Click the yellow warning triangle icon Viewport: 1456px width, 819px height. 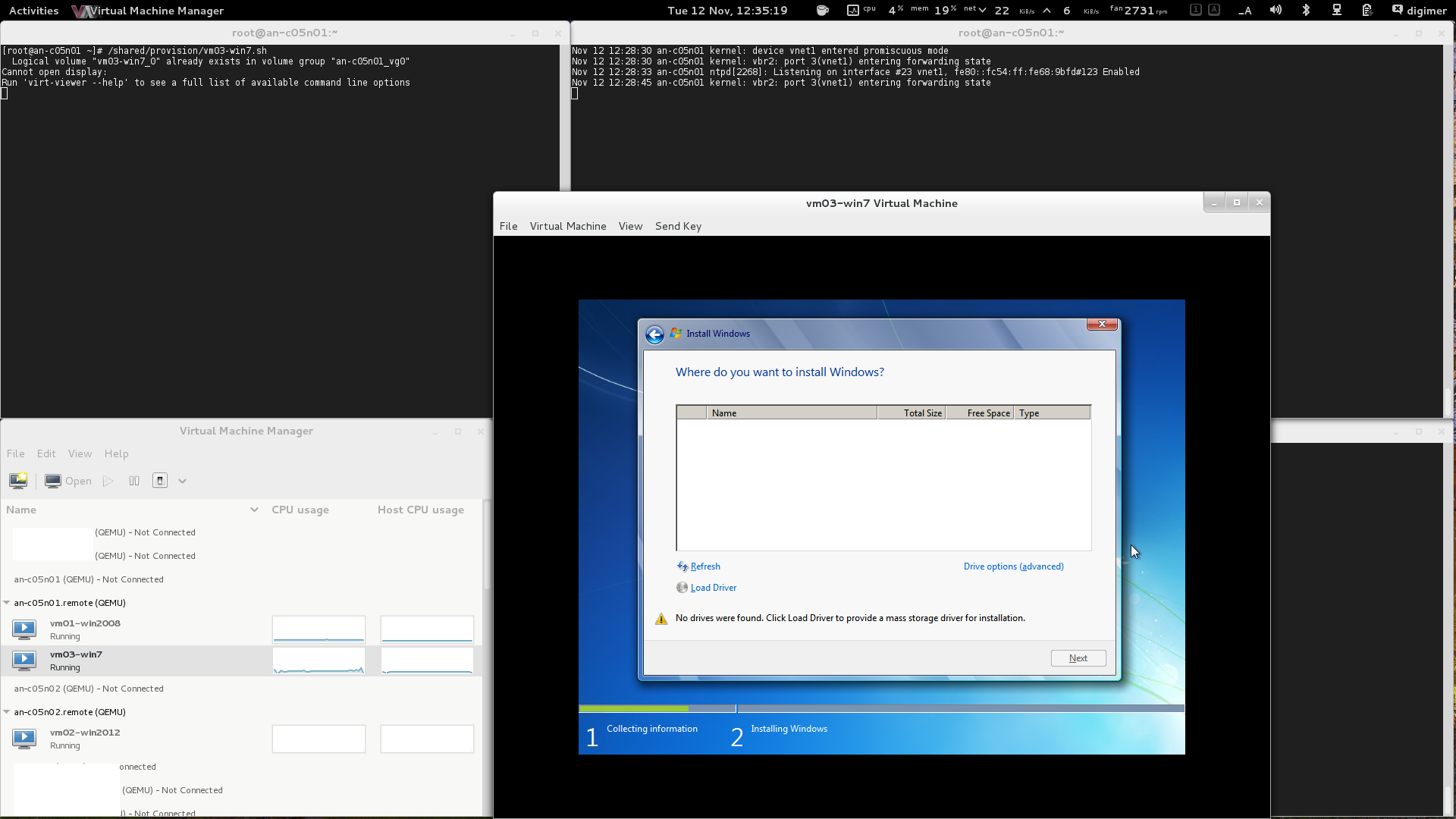(661, 619)
